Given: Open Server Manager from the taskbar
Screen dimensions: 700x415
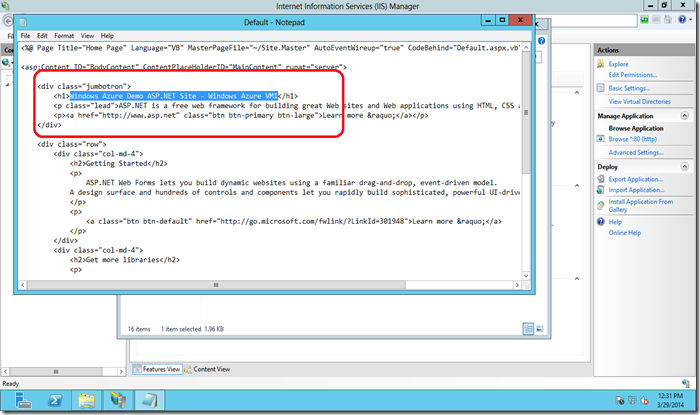Looking at the screenshot, I should point(22,400).
